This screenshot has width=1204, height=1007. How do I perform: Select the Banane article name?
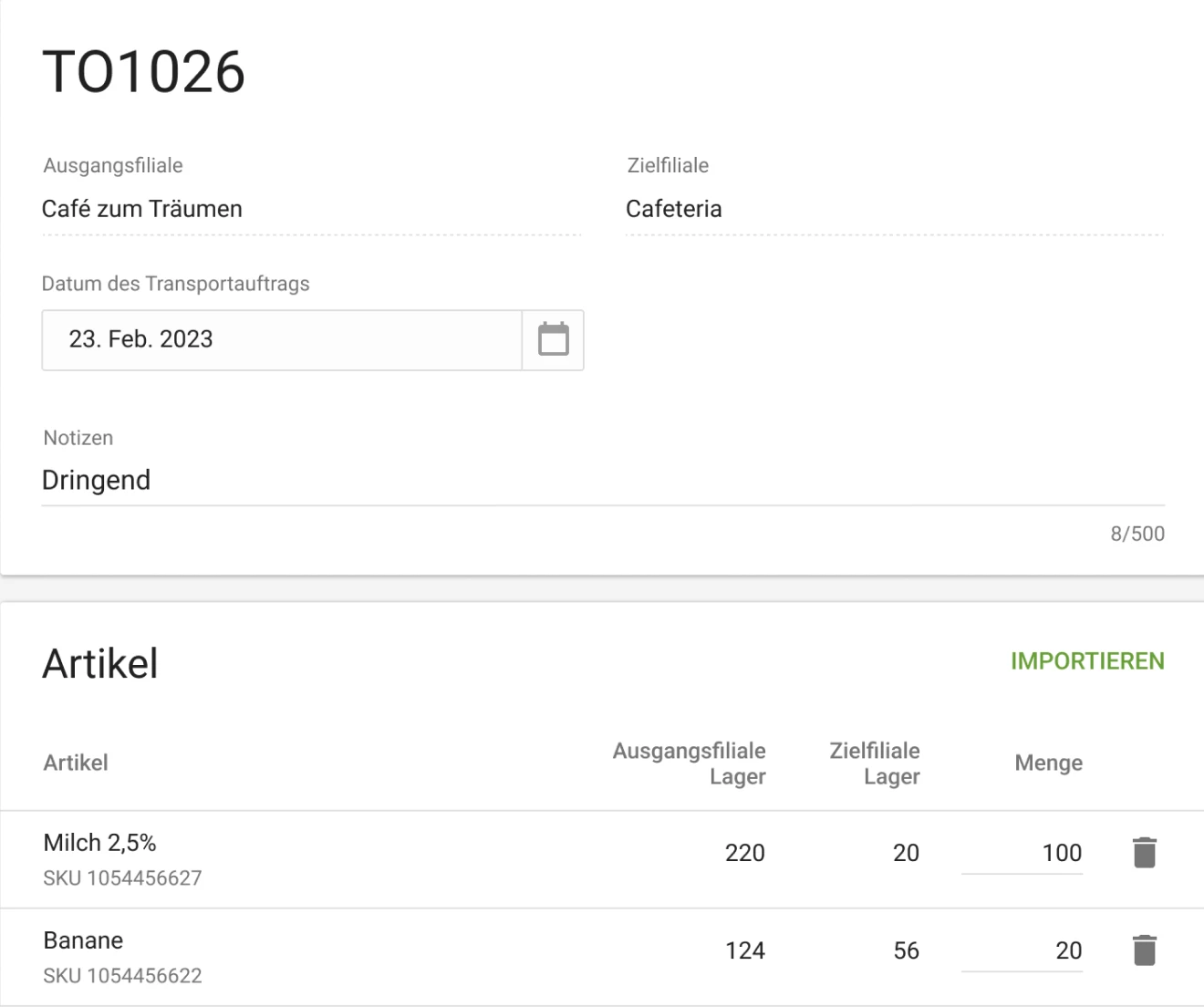point(83,940)
